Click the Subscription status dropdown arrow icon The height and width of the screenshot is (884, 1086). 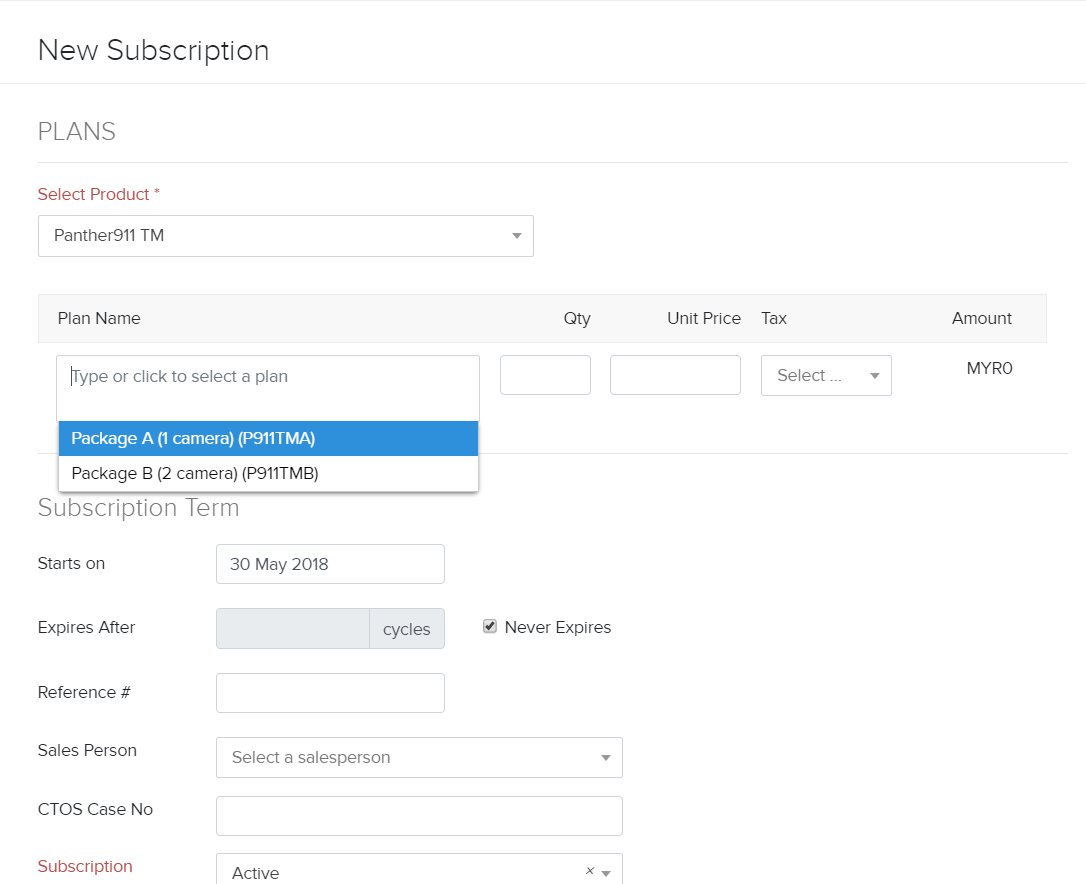[606, 873]
